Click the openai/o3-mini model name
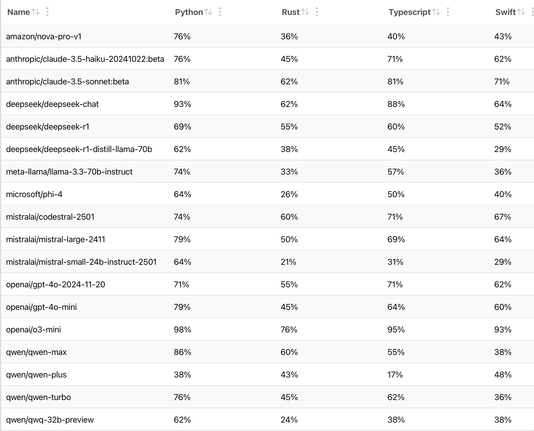This screenshot has width=534, height=431. [33, 330]
